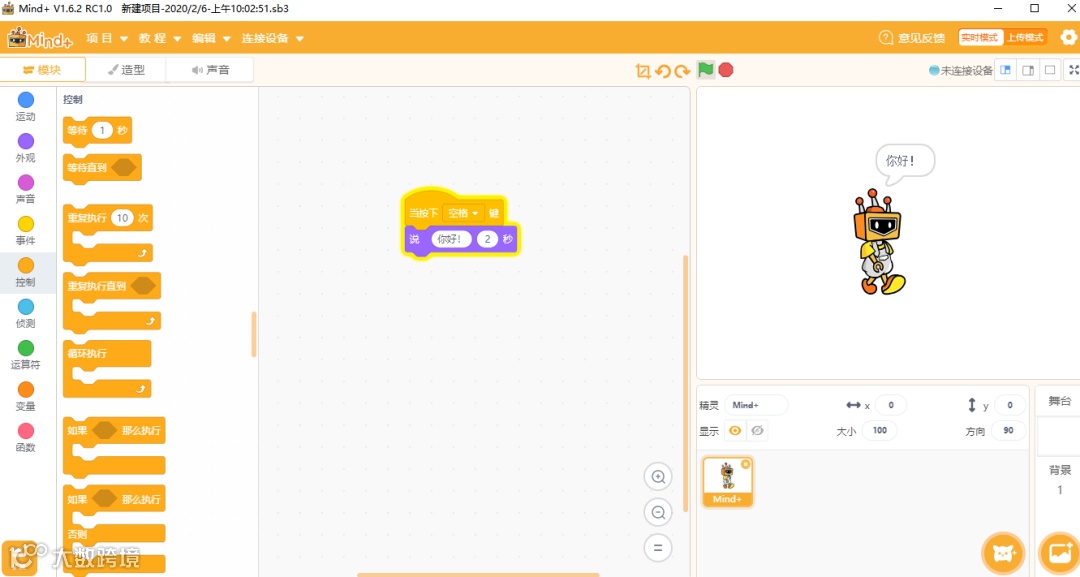Viewport: 1080px width, 577px height.
Task: Select the 运算符 category circle
Action: pos(25,348)
